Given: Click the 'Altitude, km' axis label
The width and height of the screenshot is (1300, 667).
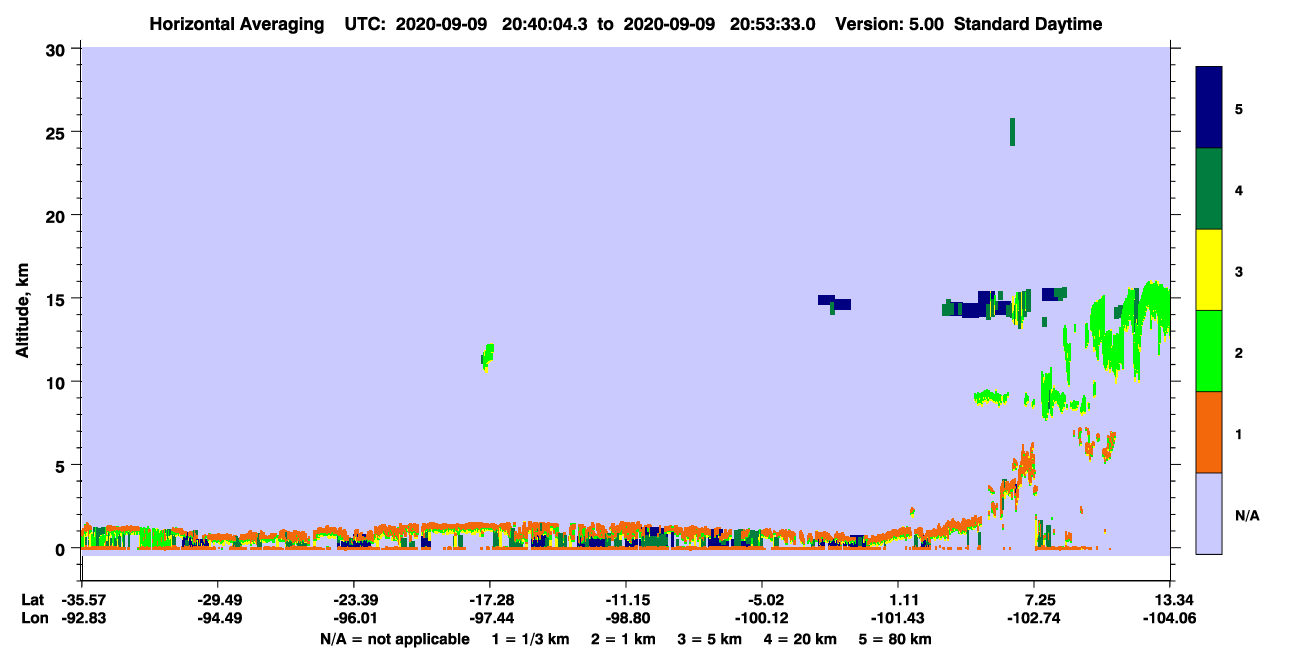Looking at the screenshot, I should point(22,308).
